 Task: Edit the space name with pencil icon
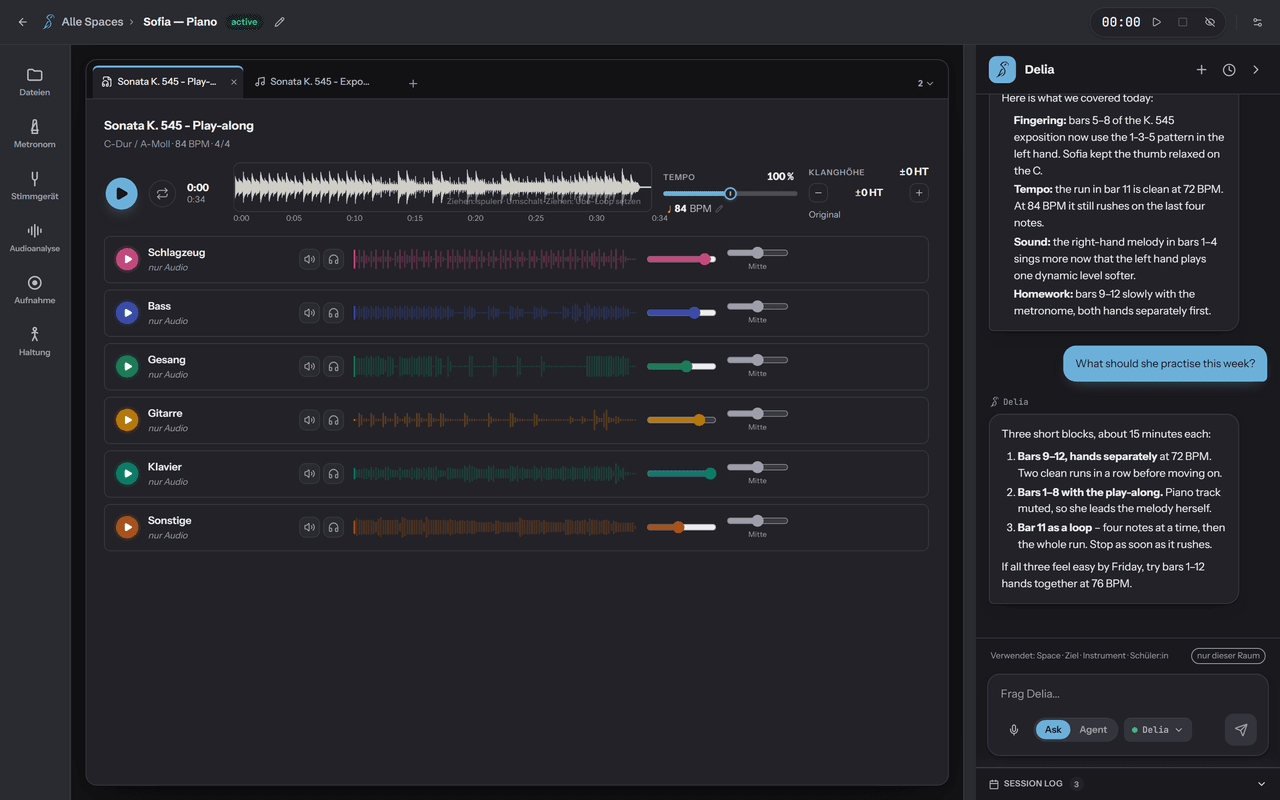click(x=280, y=22)
